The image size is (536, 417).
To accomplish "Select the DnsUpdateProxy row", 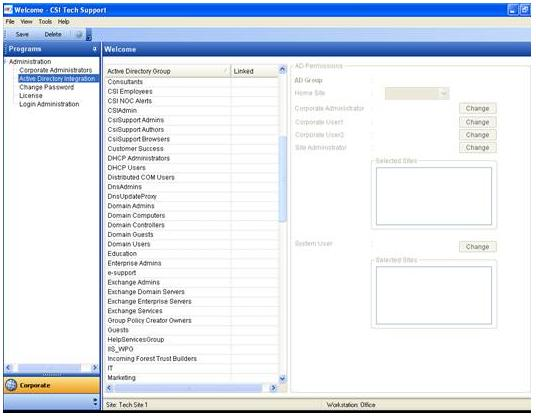I will (192, 197).
